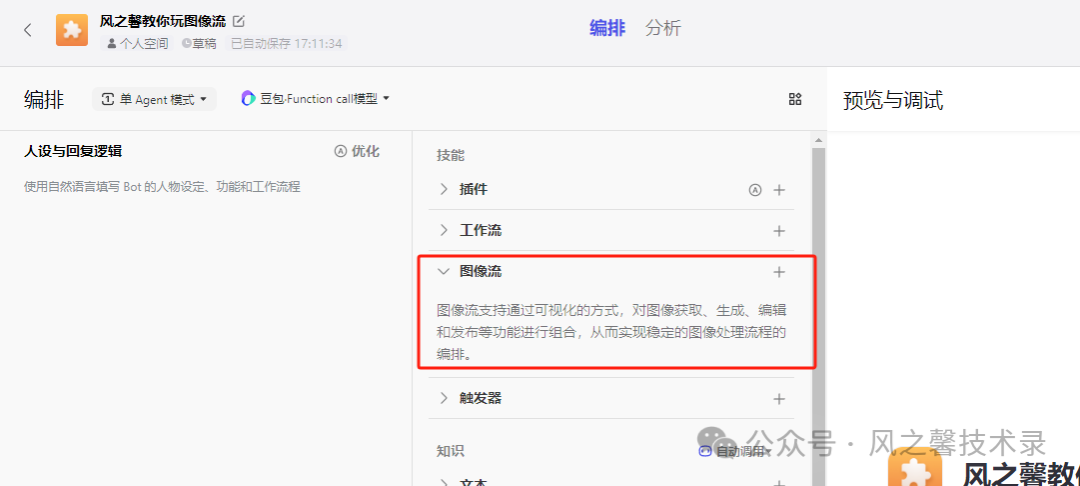Go back using the left arrow icon
The height and width of the screenshot is (486, 1080).
click(x=28, y=30)
